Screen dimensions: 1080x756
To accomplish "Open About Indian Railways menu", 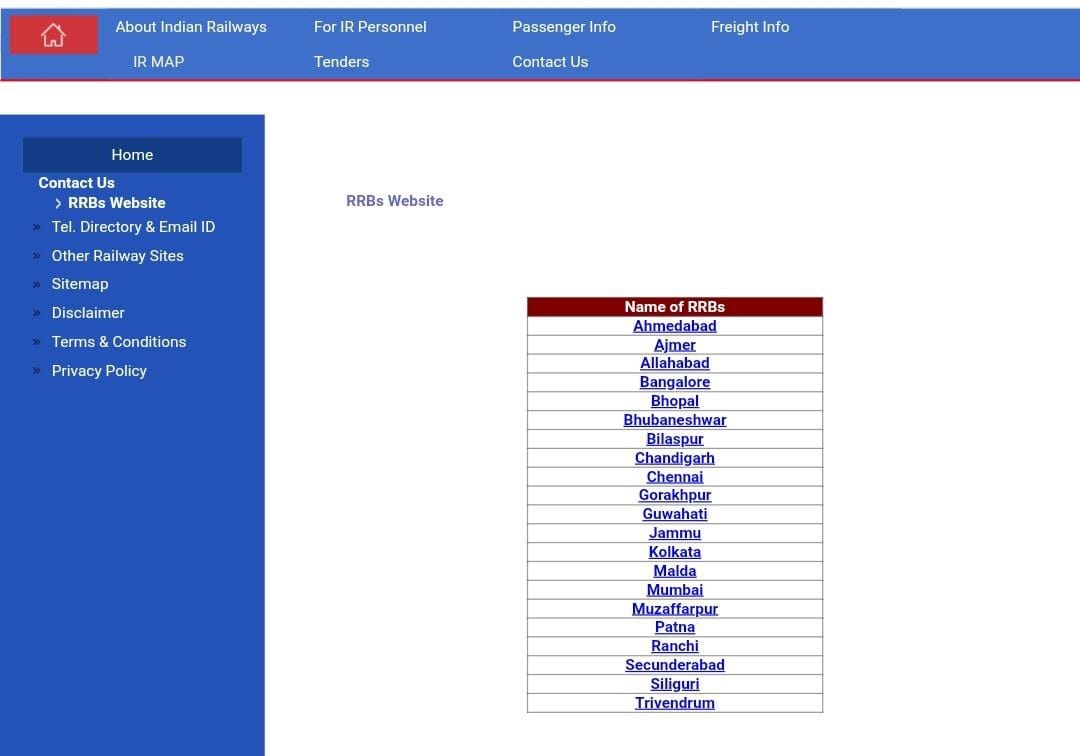I will click(191, 27).
